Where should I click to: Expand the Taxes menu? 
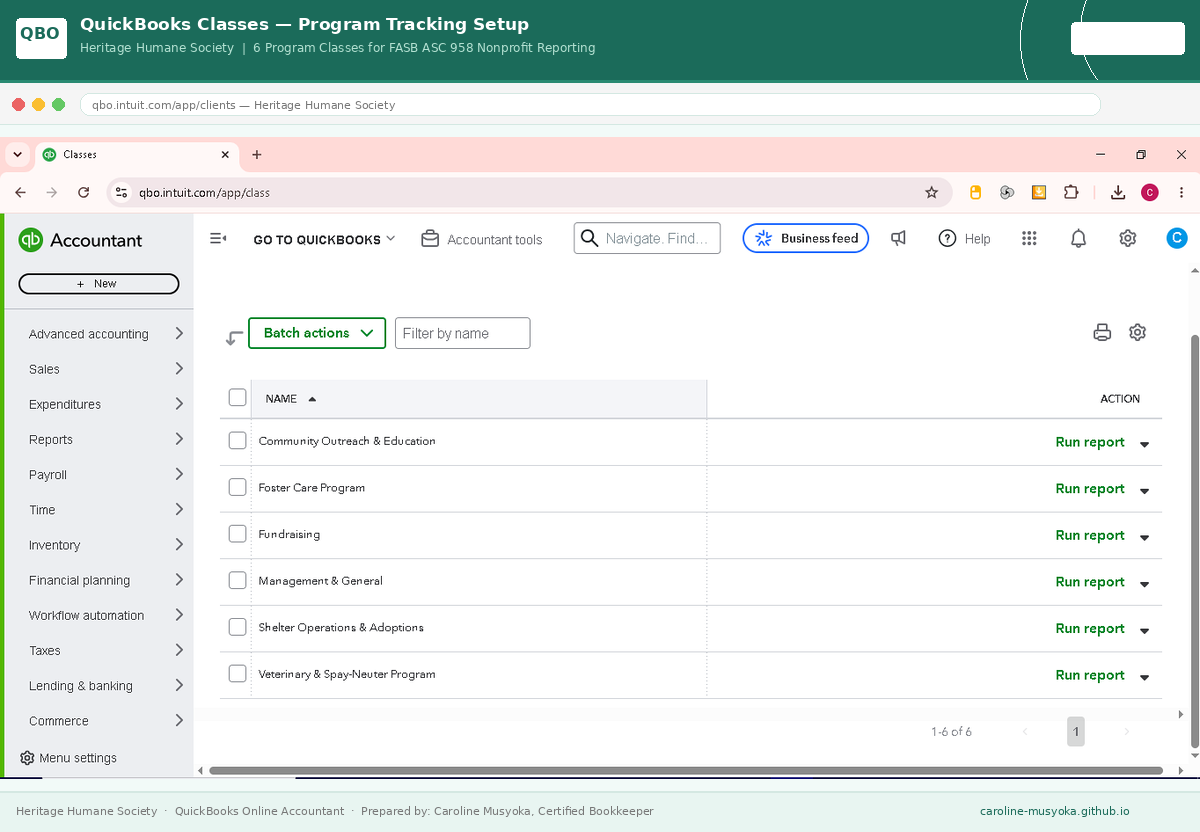click(106, 650)
